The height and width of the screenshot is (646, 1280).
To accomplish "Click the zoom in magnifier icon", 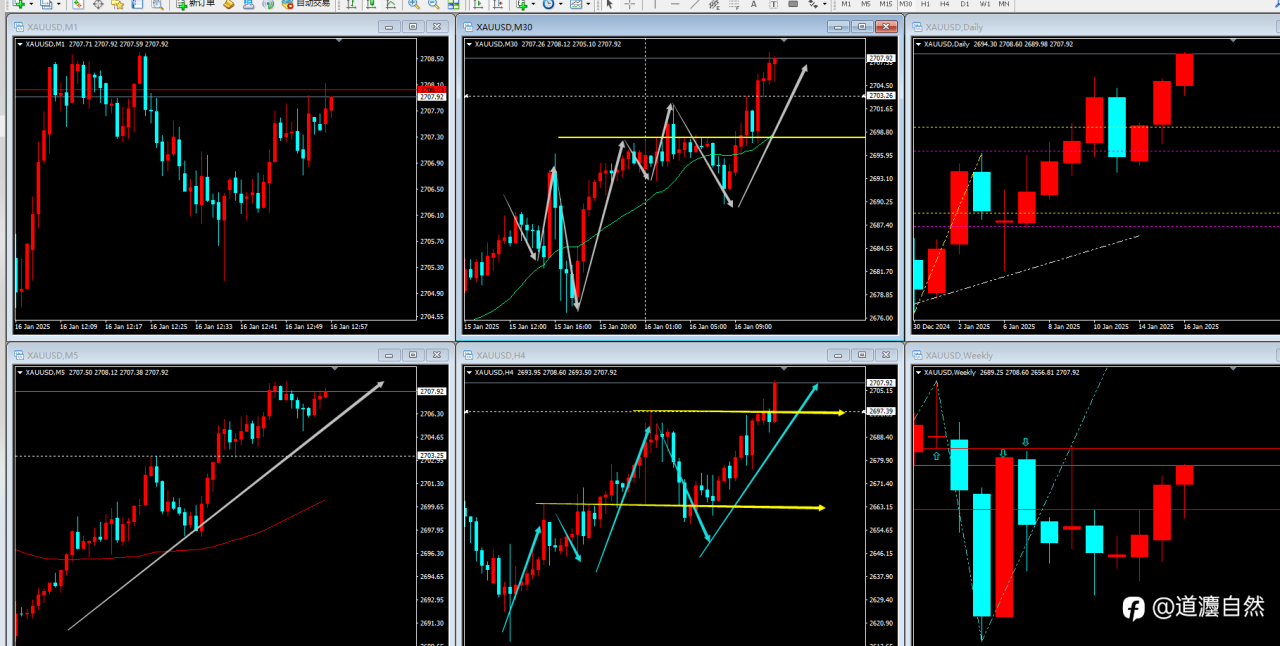I will (414, 4).
